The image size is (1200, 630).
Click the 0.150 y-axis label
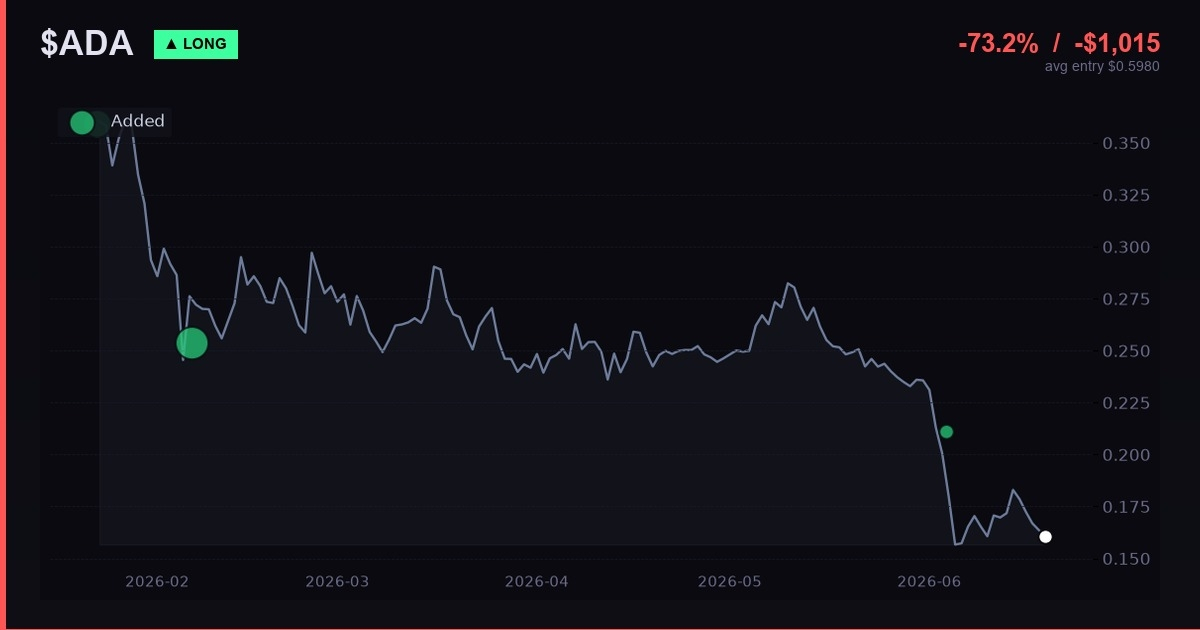point(1126,559)
